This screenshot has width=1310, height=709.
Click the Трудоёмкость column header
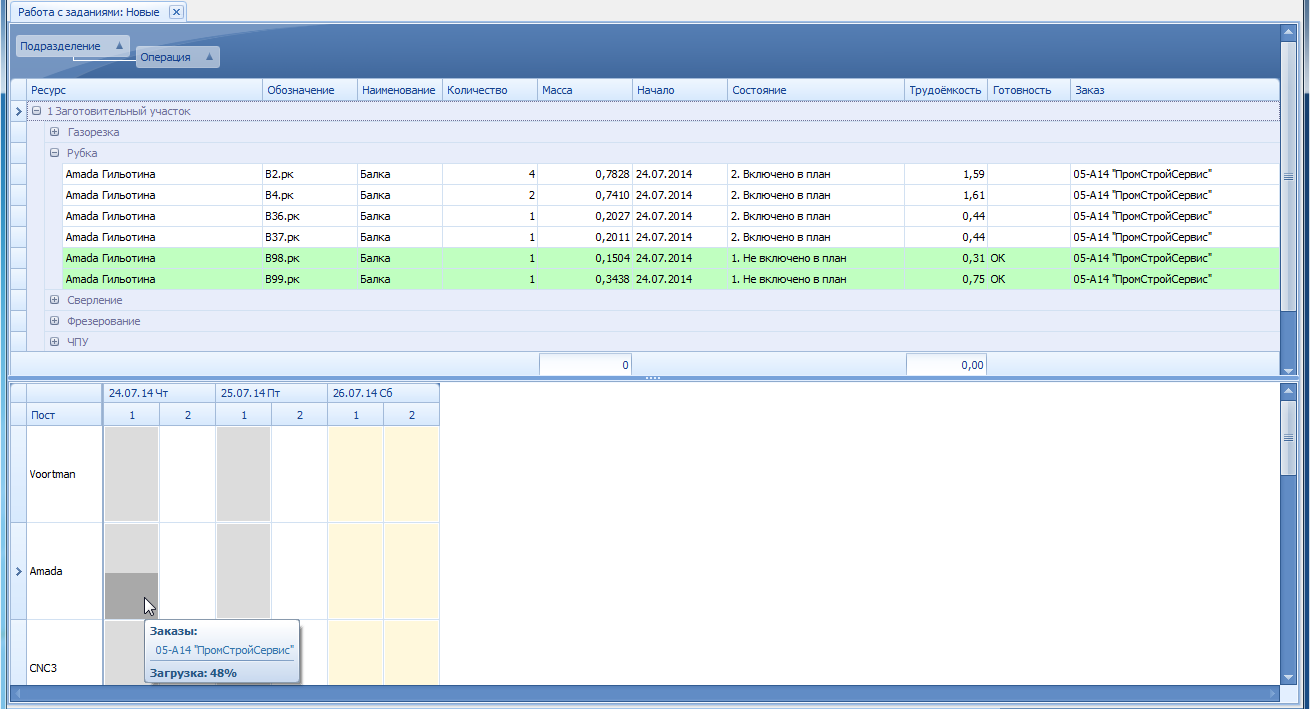pyautogui.click(x=946, y=90)
